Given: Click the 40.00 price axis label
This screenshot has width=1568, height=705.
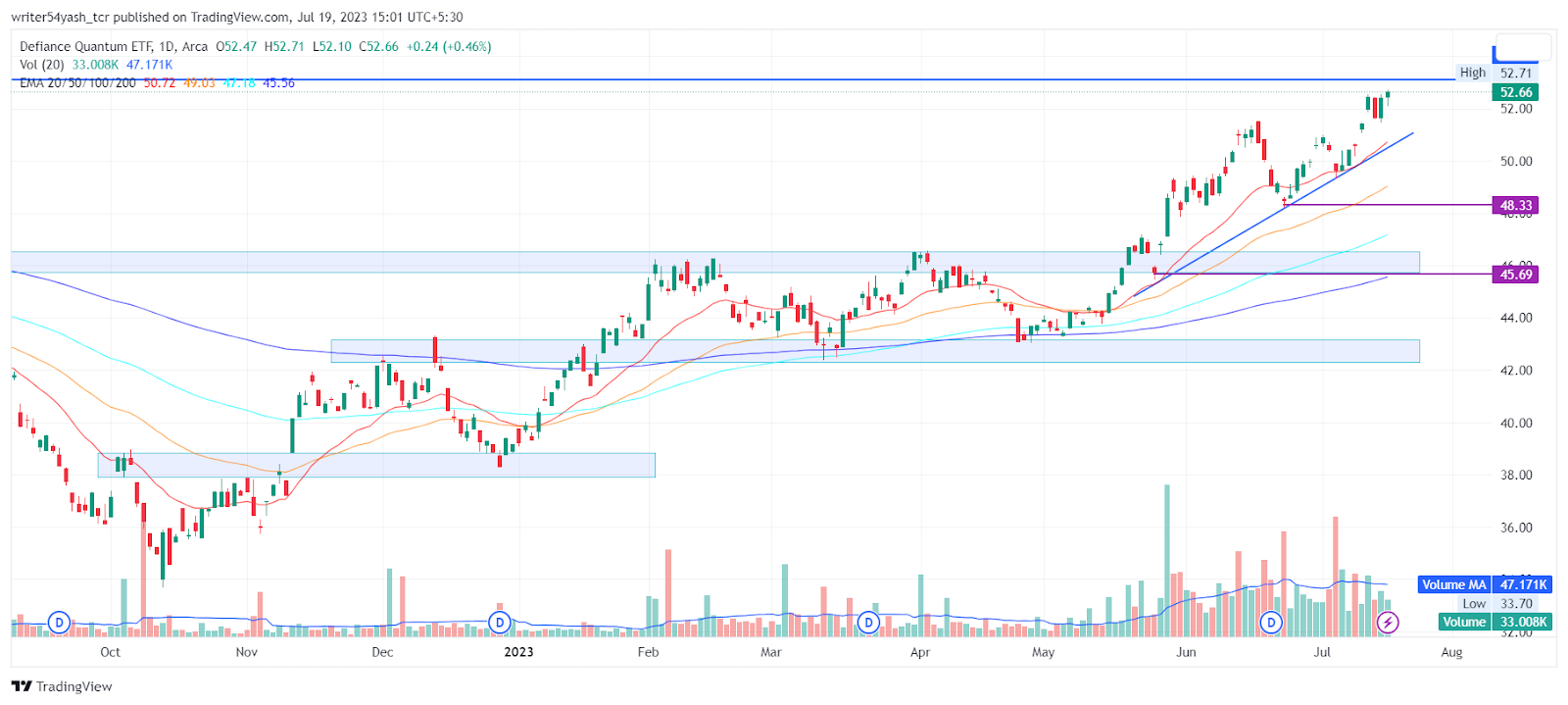Looking at the screenshot, I should (1516, 424).
